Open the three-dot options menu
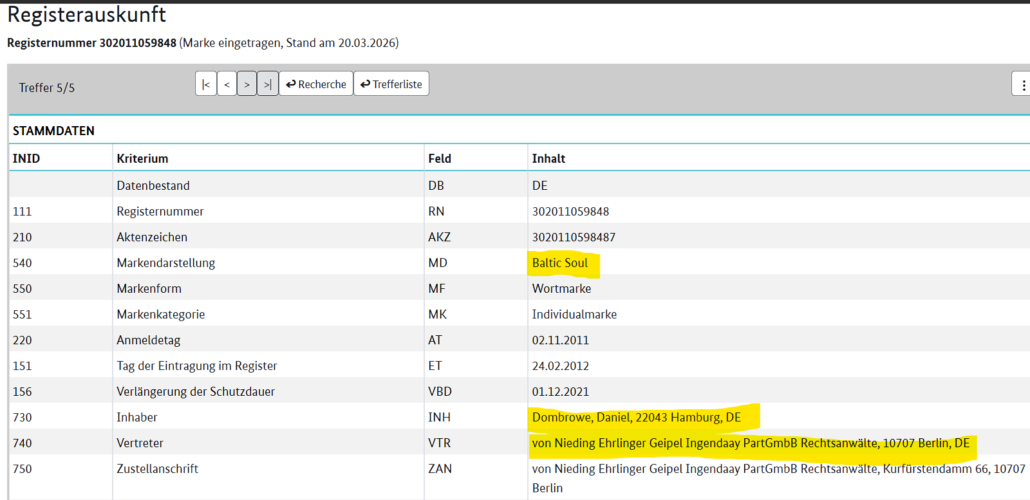The image size is (1030, 500). click(1023, 85)
